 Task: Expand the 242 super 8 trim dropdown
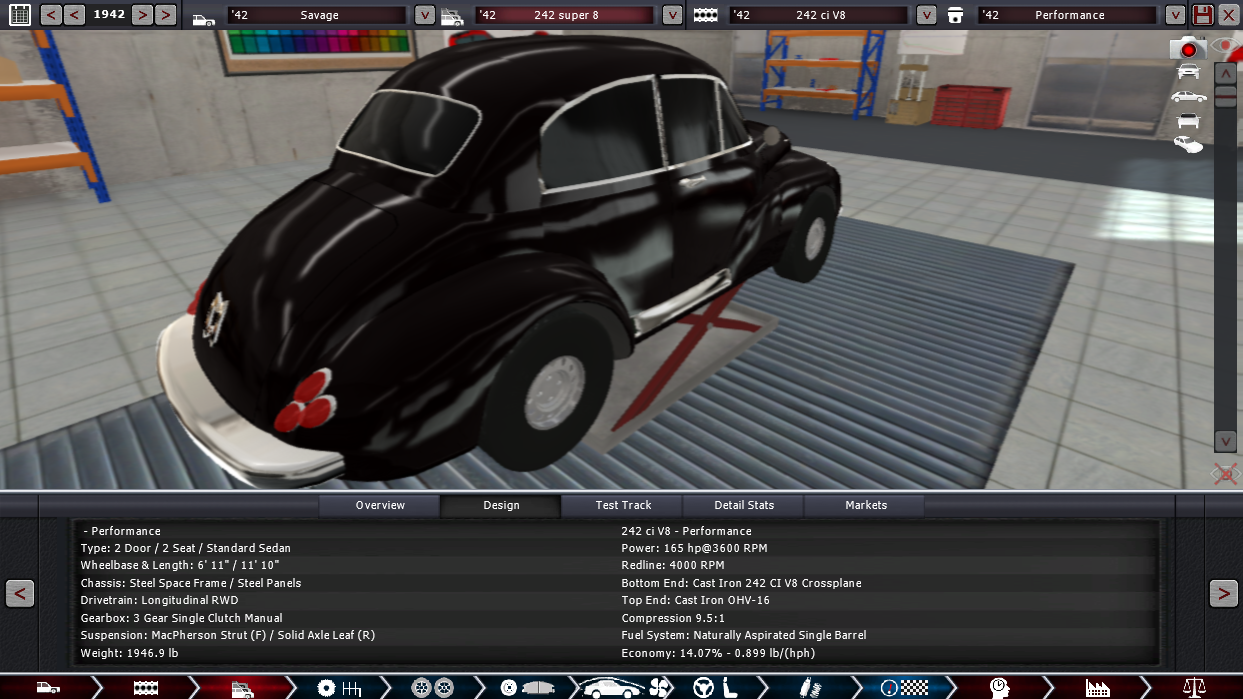coord(673,15)
